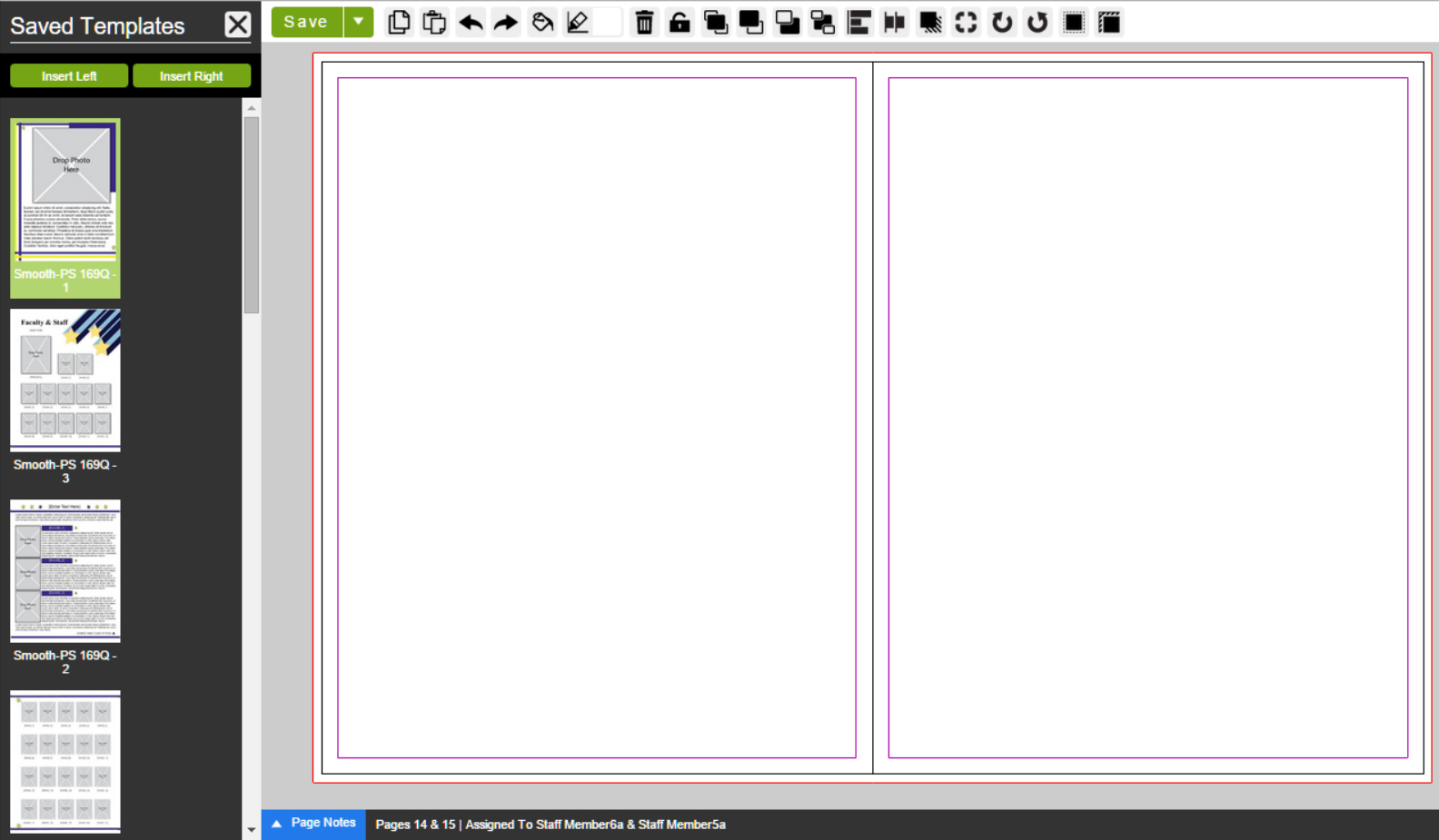Click the send backward icon
The height and width of the screenshot is (840, 1439).
788,22
